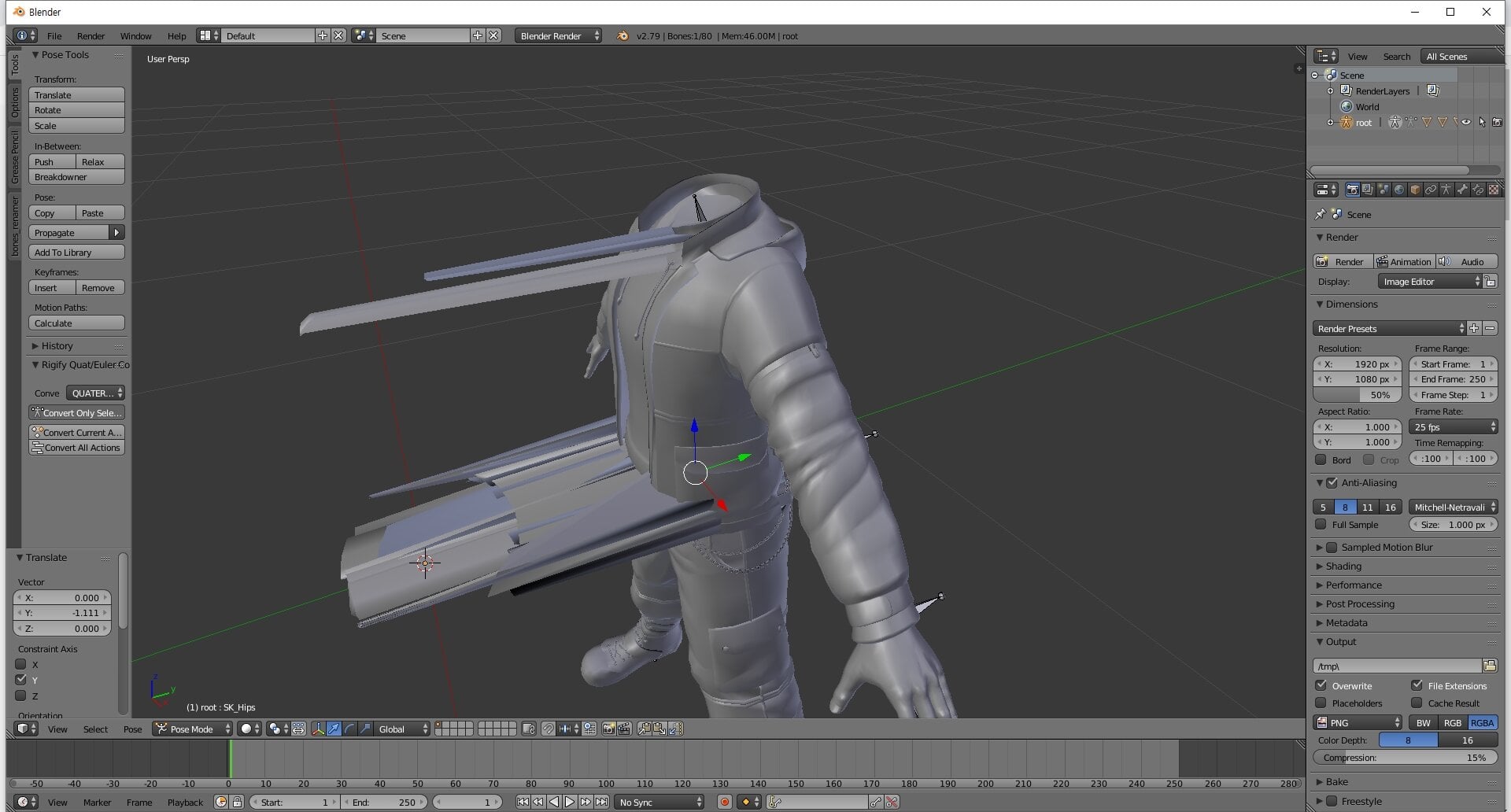1511x812 pixels.
Task: Click the Scene icon in the outliner
Action: 1332,76
